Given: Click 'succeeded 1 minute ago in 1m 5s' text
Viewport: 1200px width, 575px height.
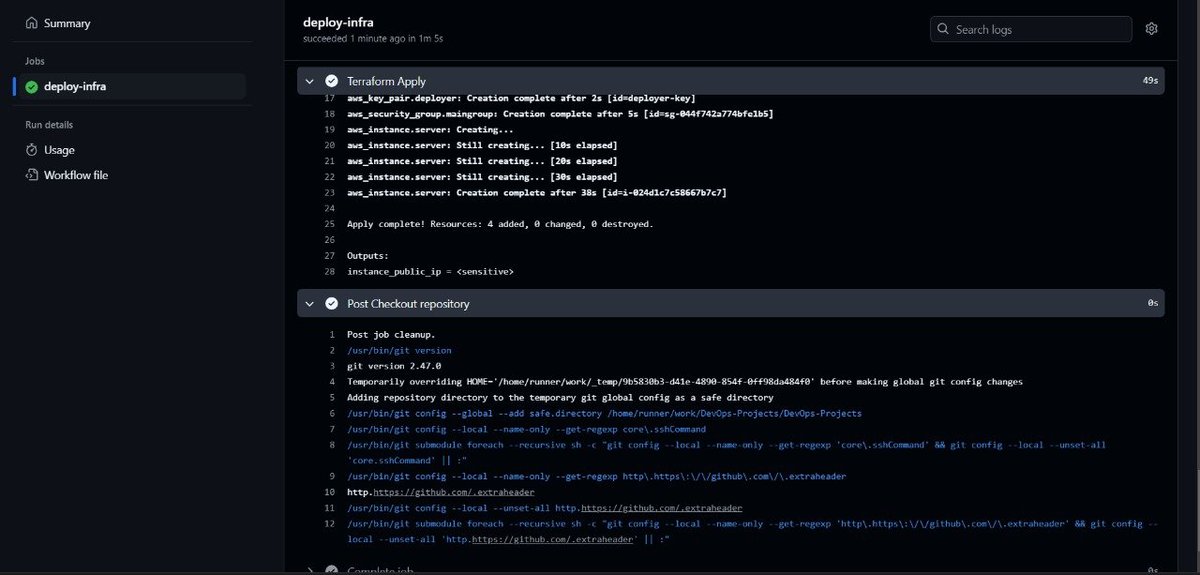Looking at the screenshot, I should (x=373, y=38).
